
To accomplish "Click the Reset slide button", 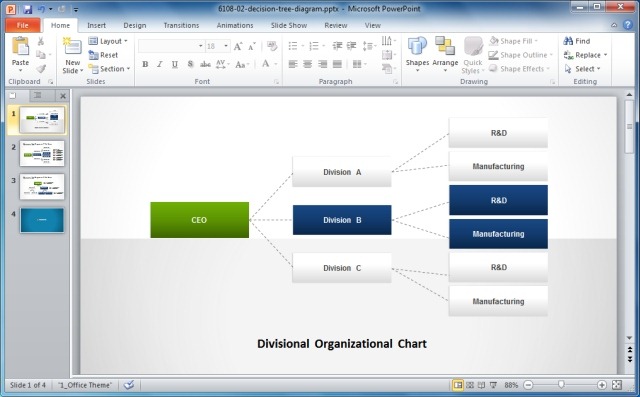I will 103,55.
